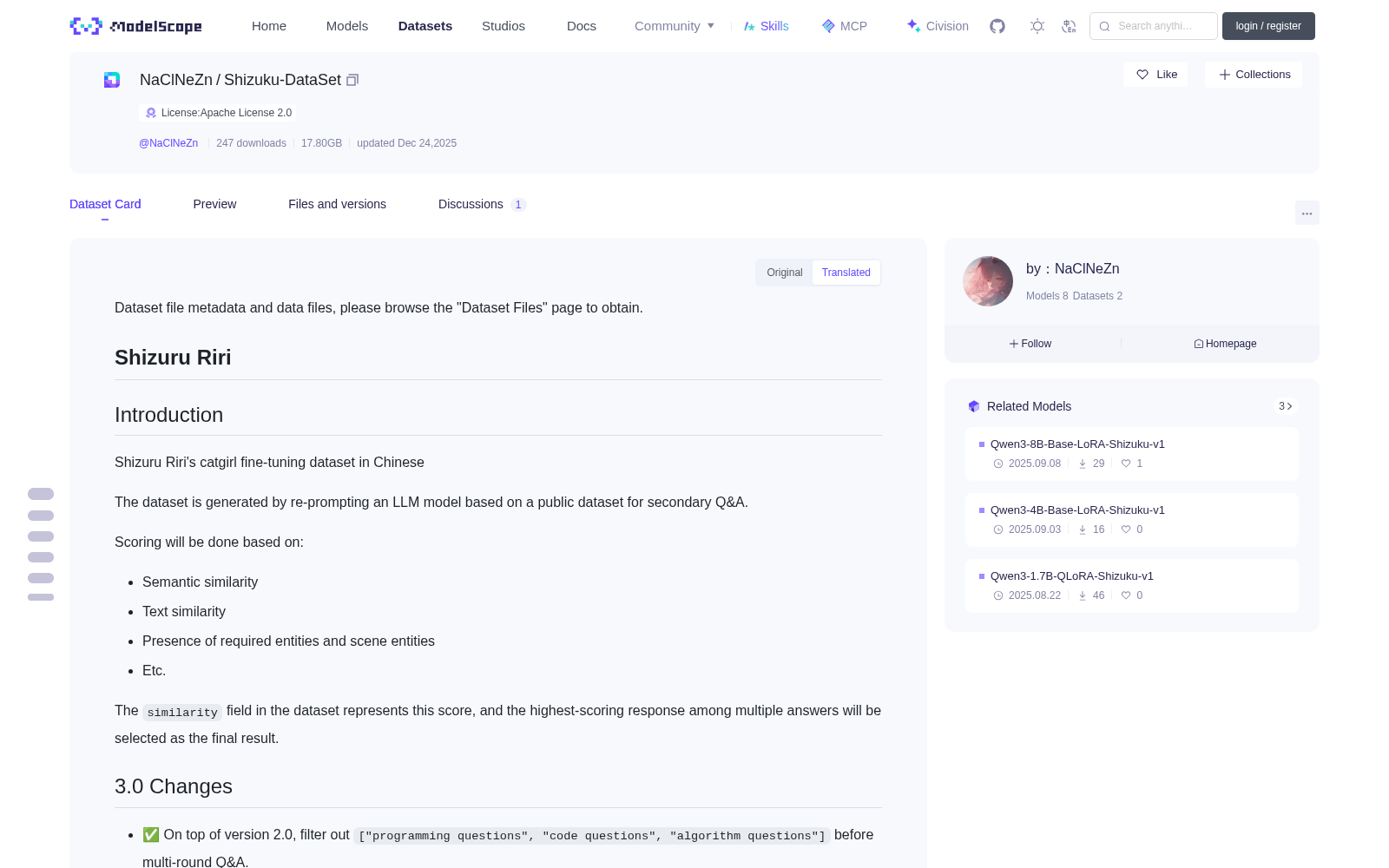This screenshot has height=868, width=1389.
Task: Switch to Original text view
Action: (785, 273)
